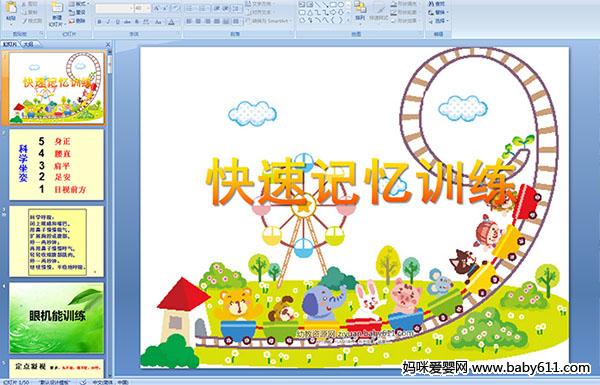Click the clear formatting icon

click(x=175, y=8)
